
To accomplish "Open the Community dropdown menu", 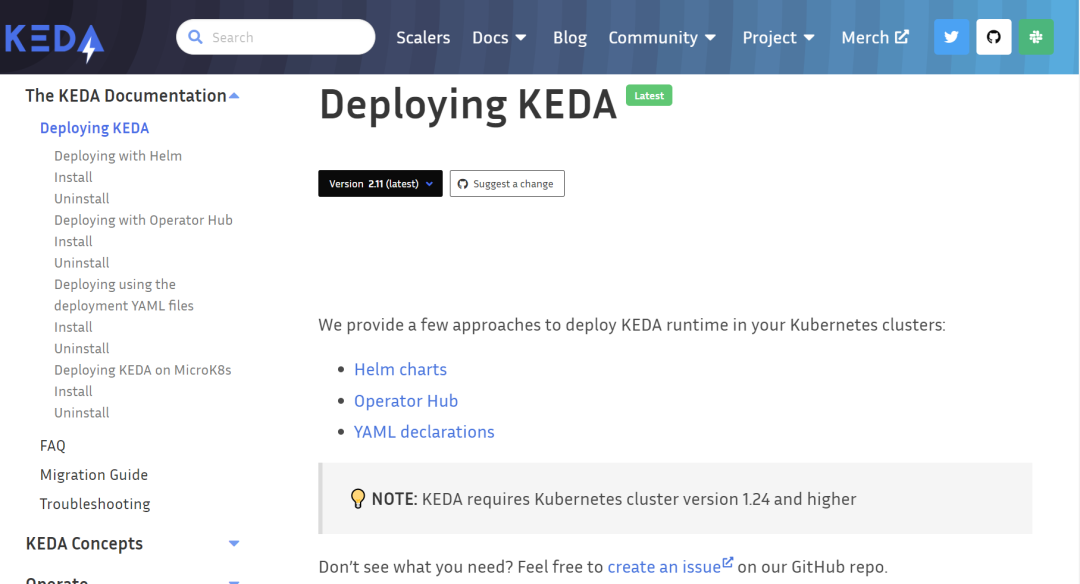I will (x=662, y=37).
